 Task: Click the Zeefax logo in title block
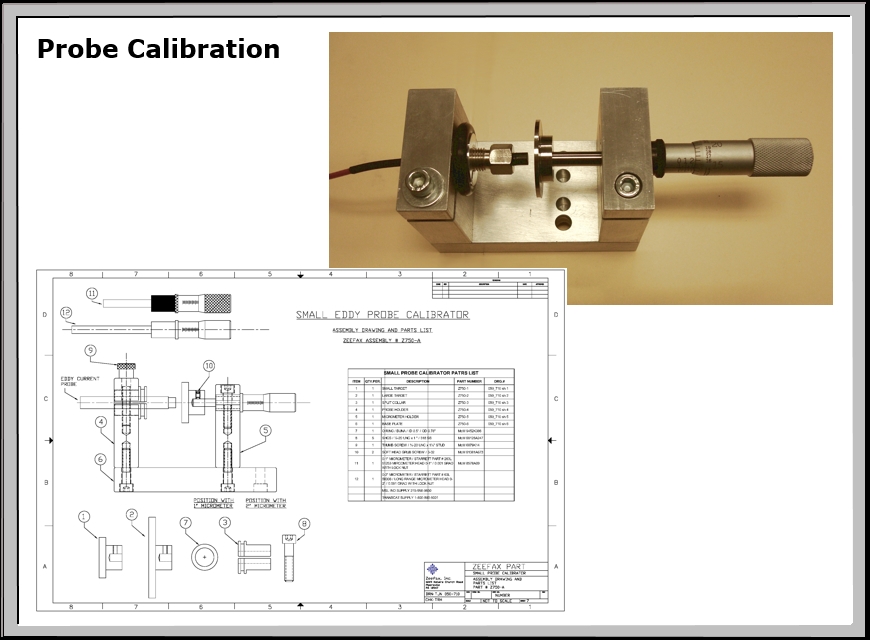pos(433,570)
